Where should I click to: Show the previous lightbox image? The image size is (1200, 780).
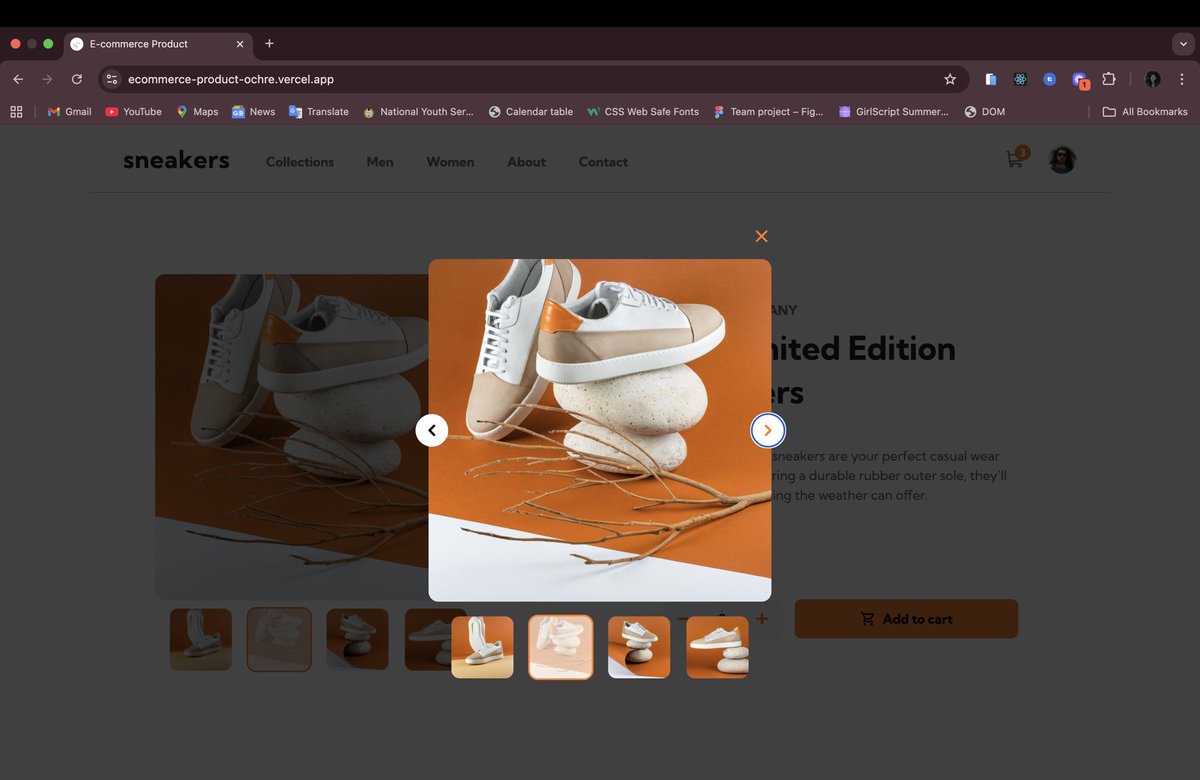coord(432,430)
